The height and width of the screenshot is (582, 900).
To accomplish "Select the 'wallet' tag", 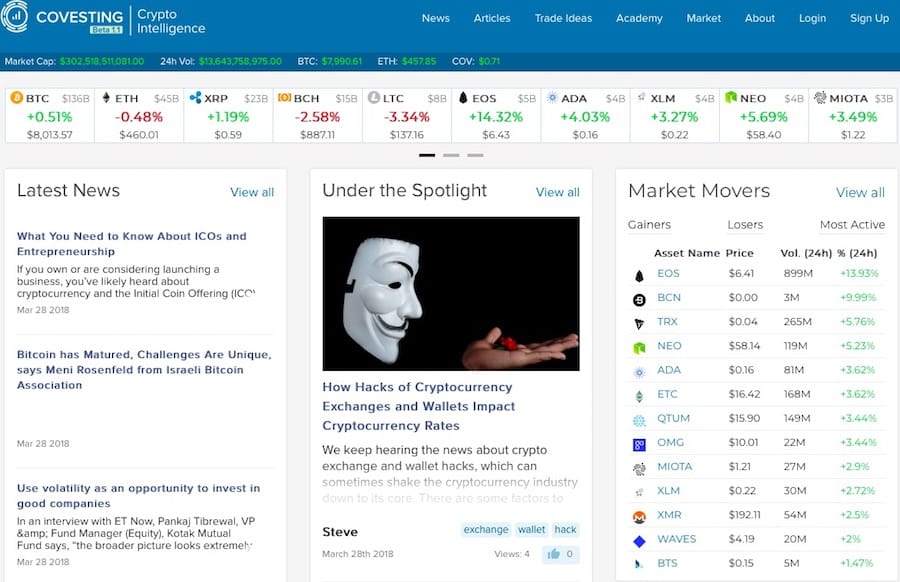I will pyautogui.click(x=531, y=530).
